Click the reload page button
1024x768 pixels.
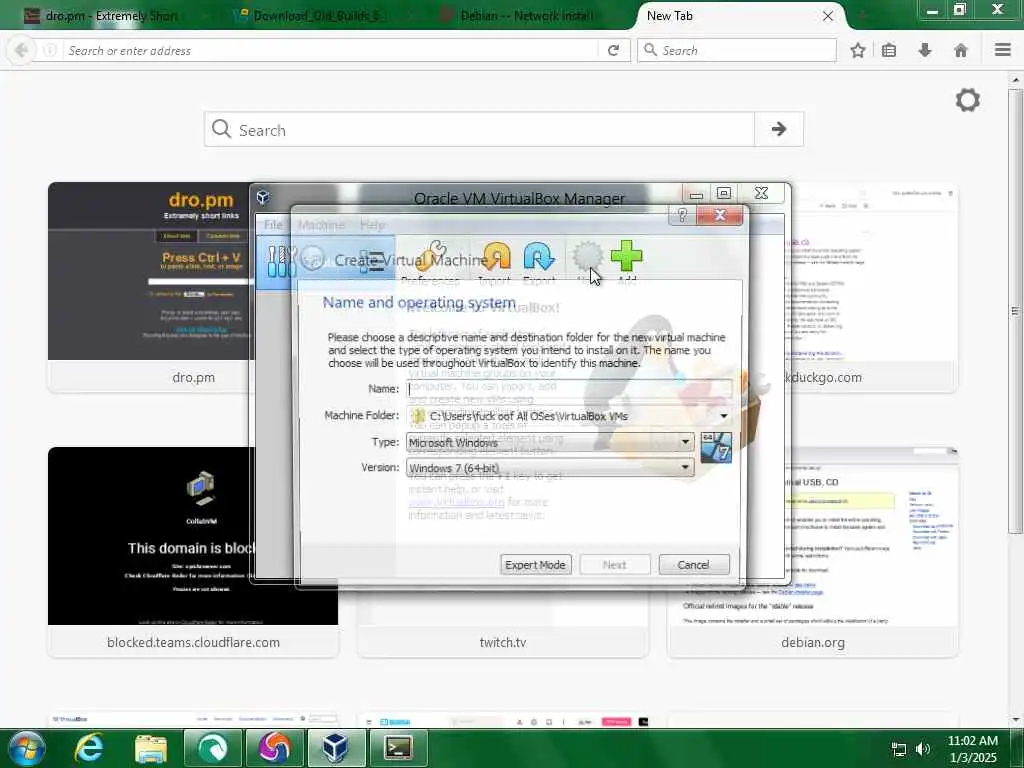coord(613,50)
